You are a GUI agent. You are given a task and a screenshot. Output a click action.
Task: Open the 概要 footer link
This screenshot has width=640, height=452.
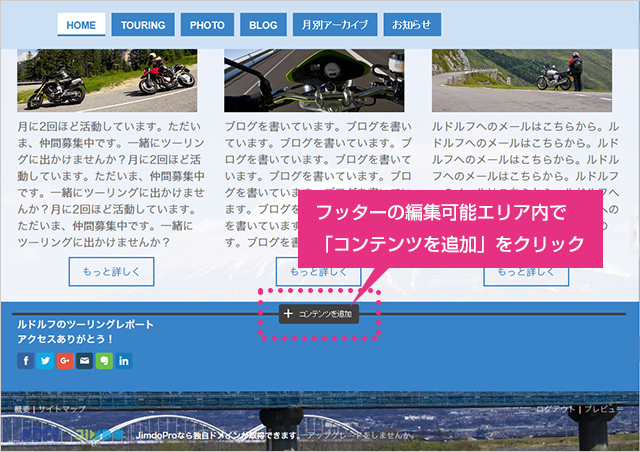click(x=22, y=409)
